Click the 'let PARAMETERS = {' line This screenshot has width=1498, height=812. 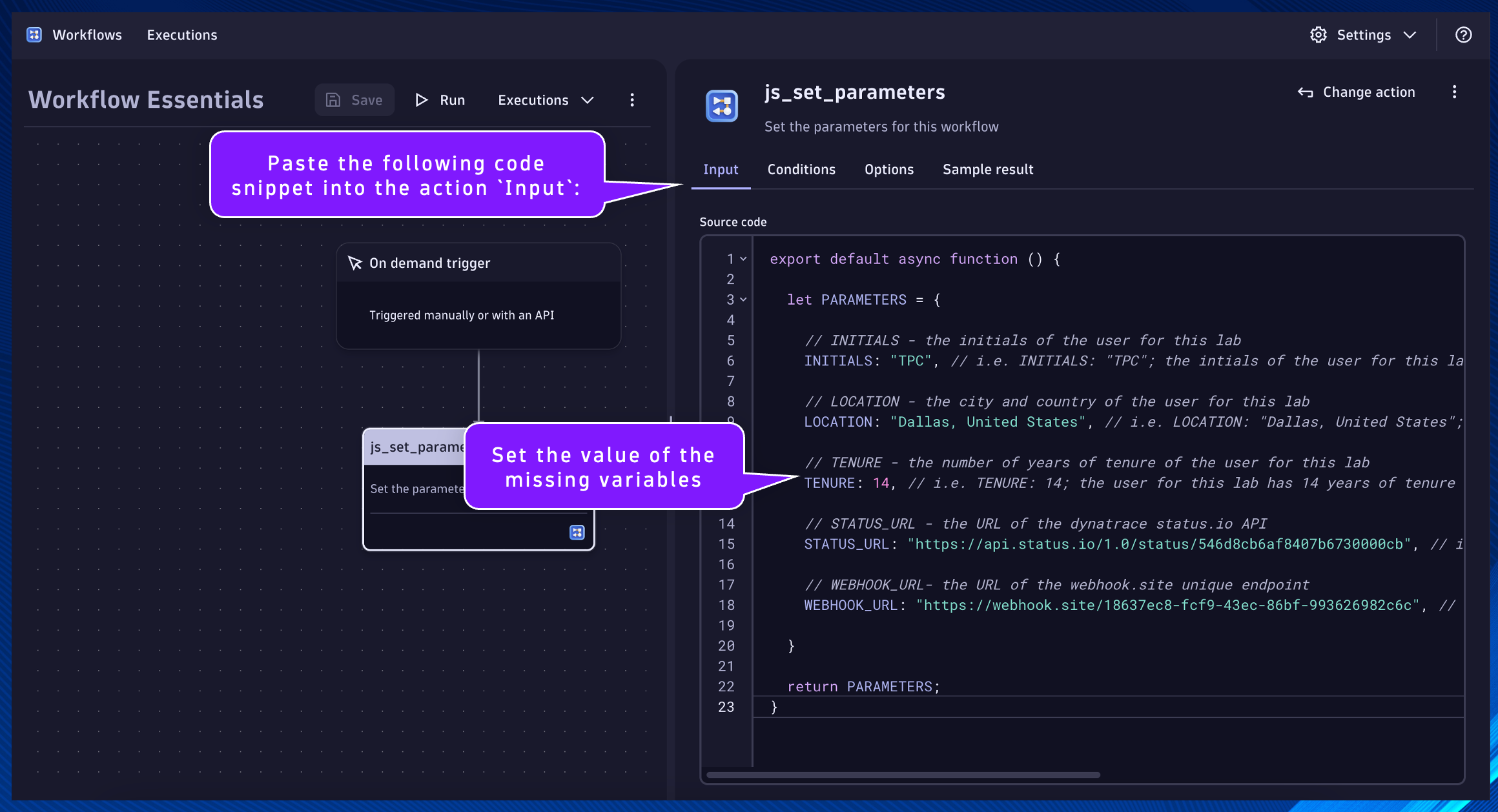tap(863, 299)
